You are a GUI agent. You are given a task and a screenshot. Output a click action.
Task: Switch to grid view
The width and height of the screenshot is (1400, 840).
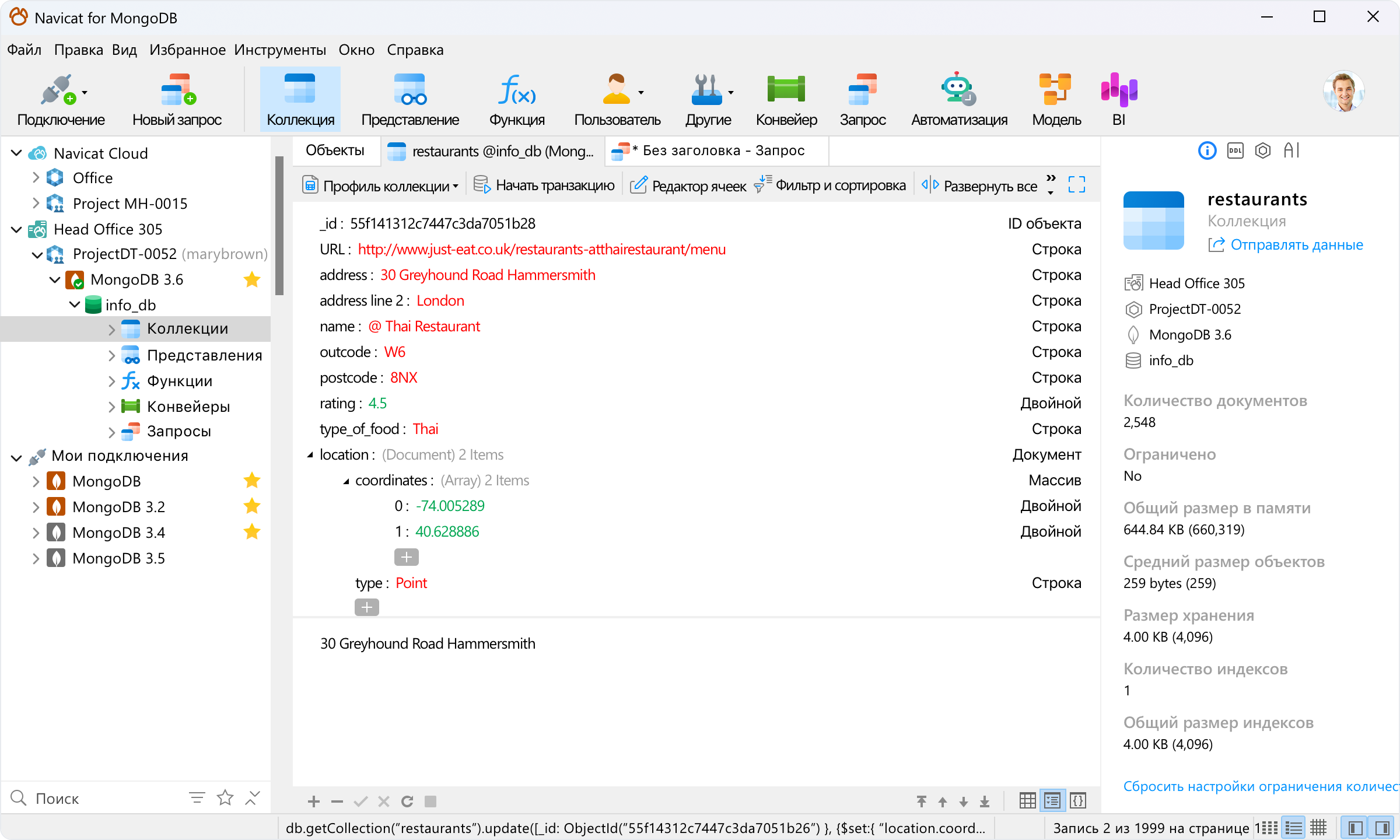pyautogui.click(x=1028, y=801)
